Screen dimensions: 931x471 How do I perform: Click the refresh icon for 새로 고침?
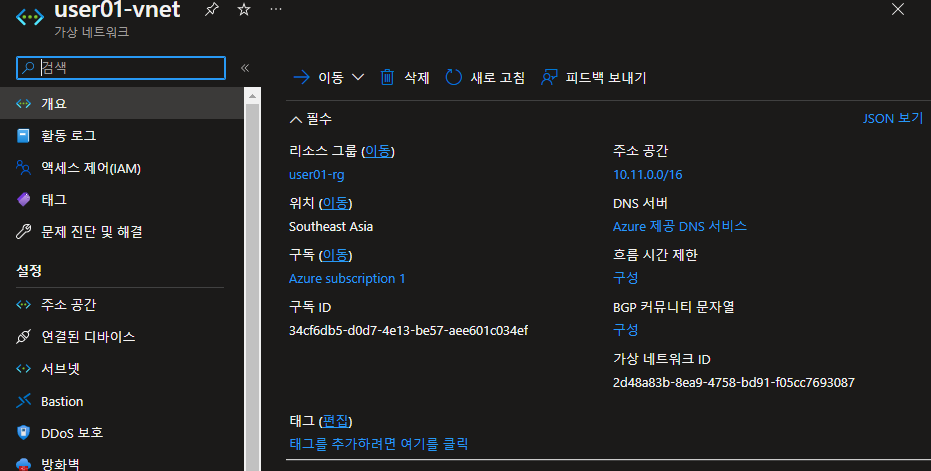click(x=454, y=77)
